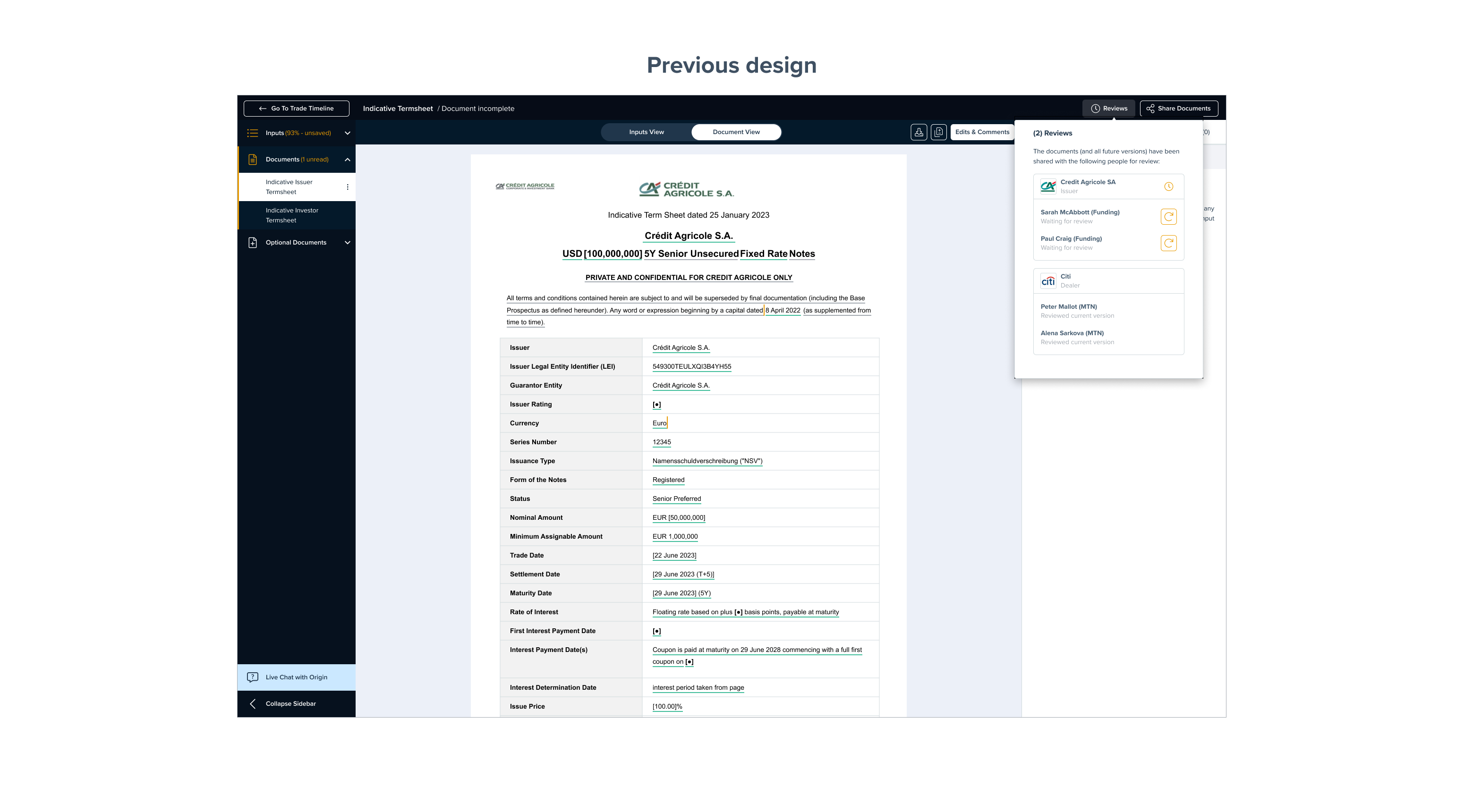Select Indicative Investor Termsheet in sidebar
This screenshot has height=812, width=1464.
291,215
